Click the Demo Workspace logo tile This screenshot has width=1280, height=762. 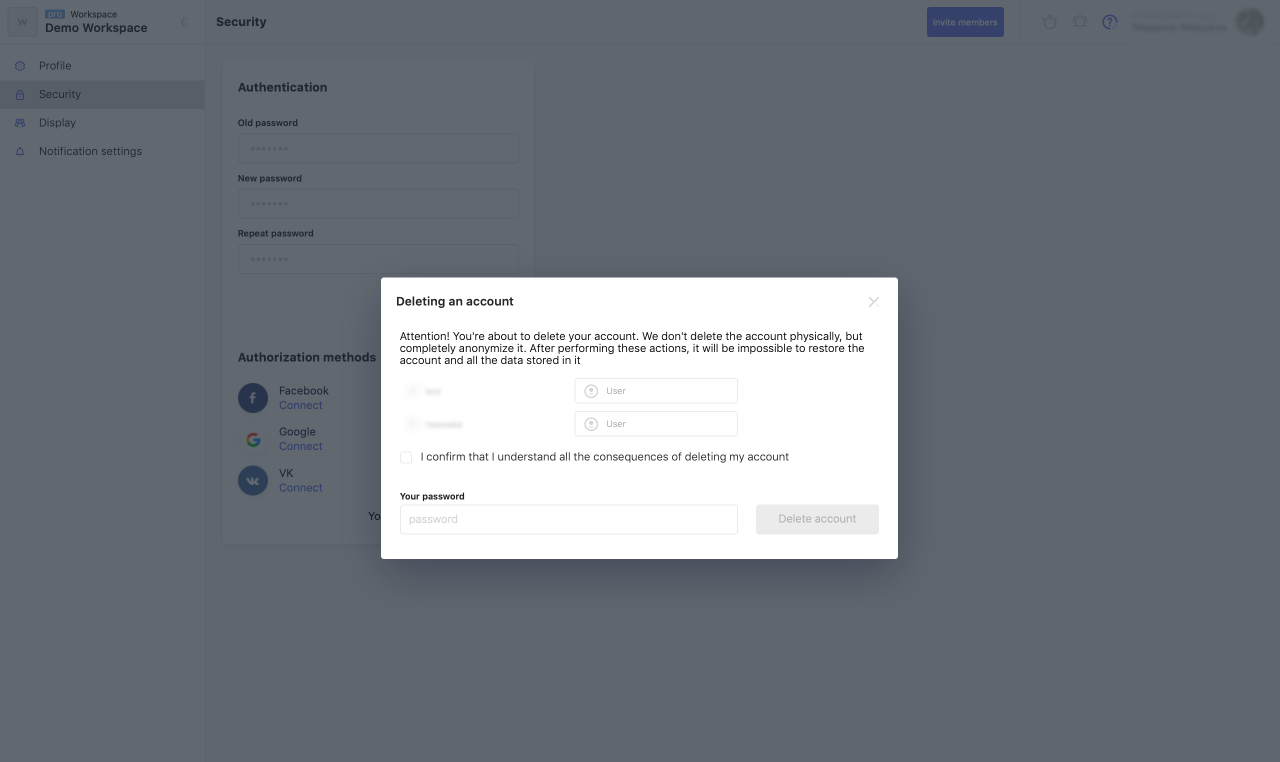pyautogui.click(x=23, y=22)
